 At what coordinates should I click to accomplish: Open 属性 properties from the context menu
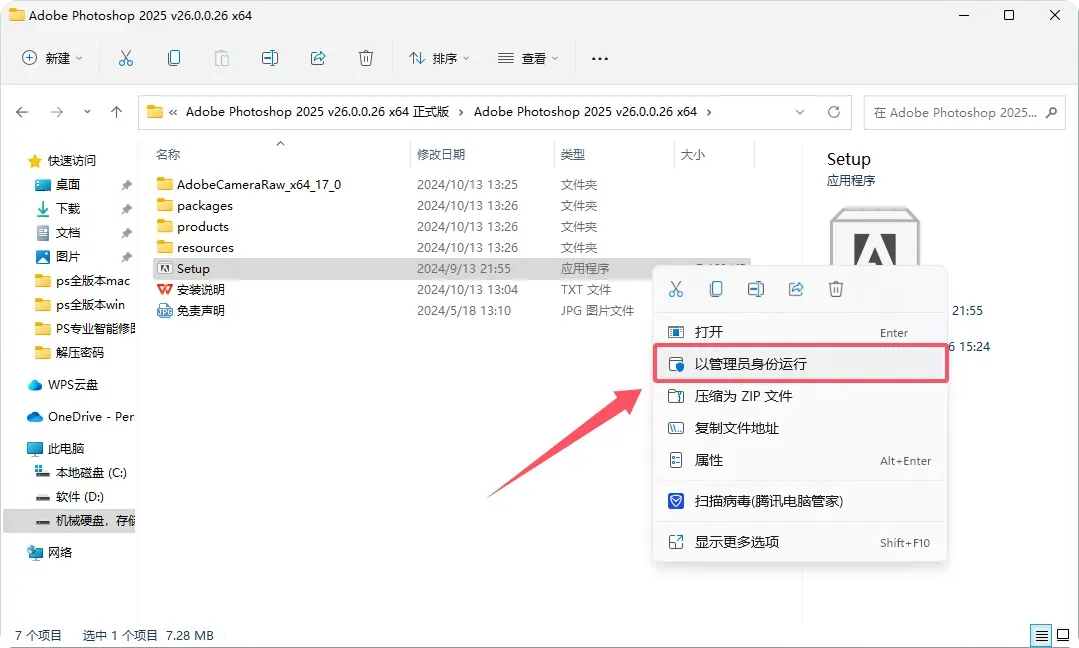[x=800, y=460]
